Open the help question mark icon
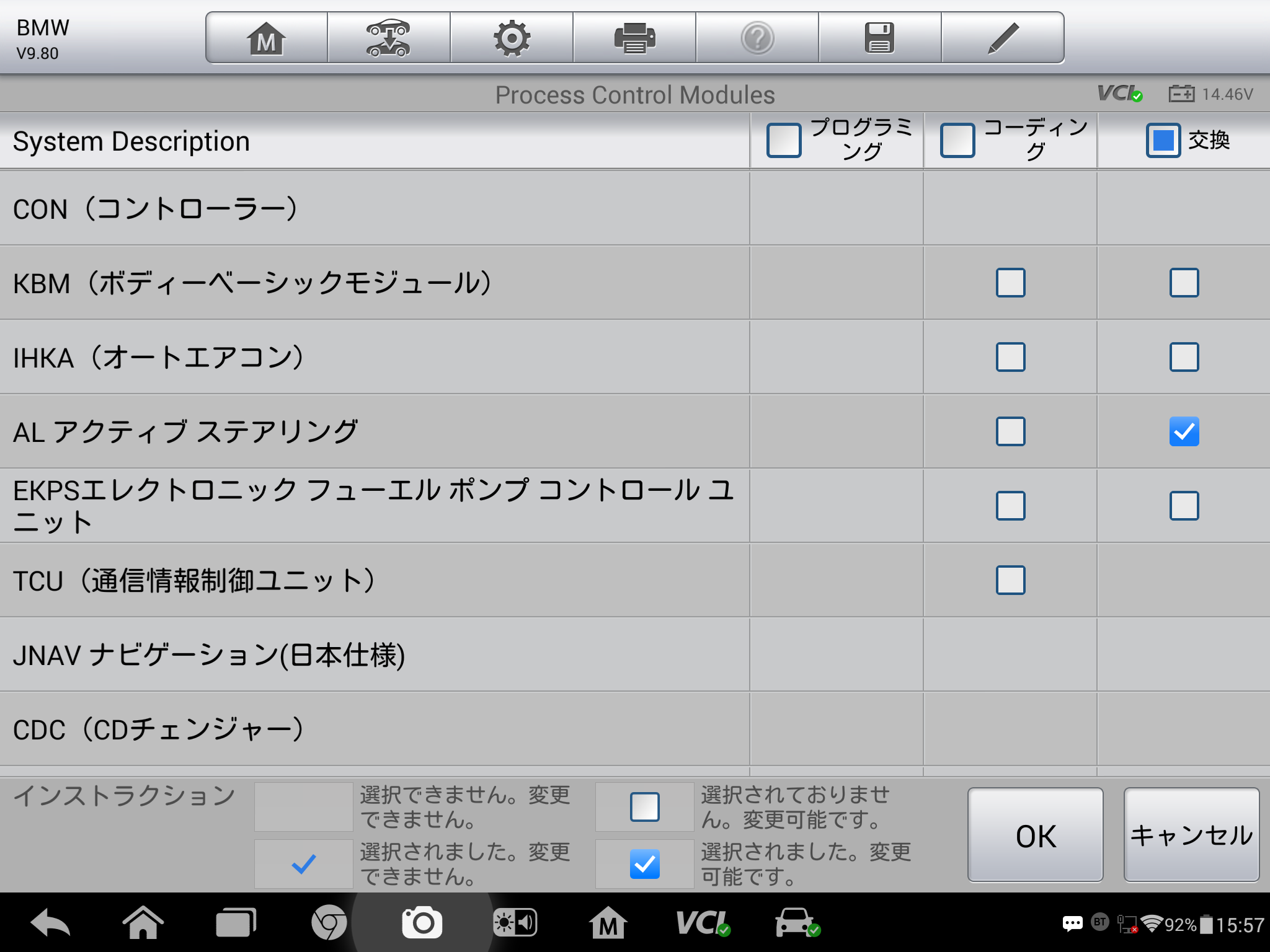1270x952 pixels. click(757, 38)
